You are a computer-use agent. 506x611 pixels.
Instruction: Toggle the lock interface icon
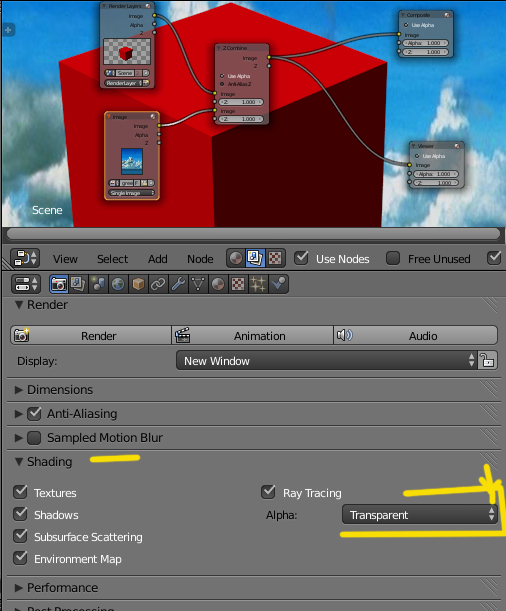pos(487,360)
